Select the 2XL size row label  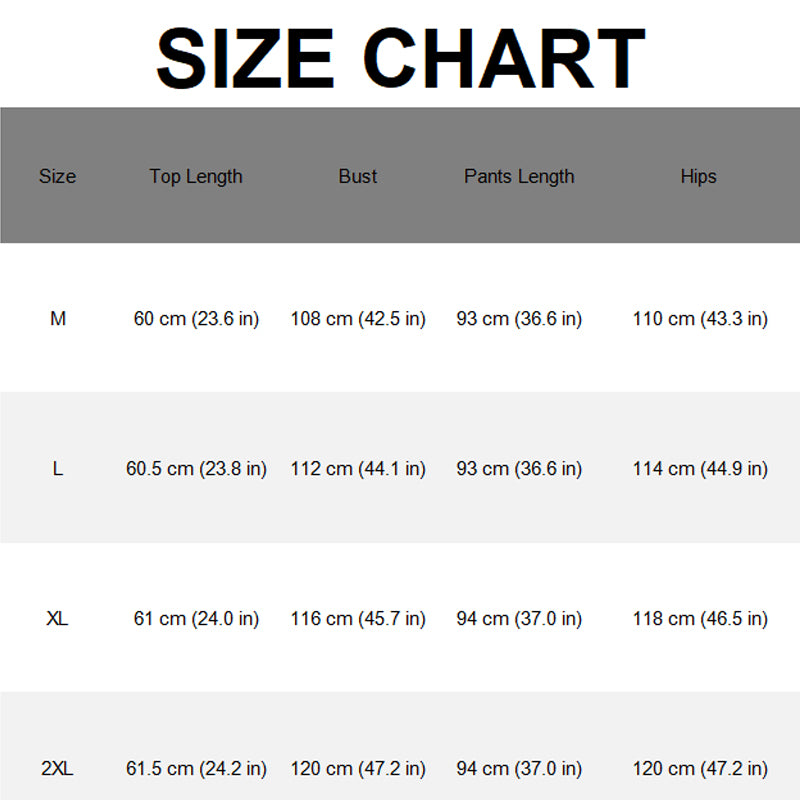pos(58,768)
